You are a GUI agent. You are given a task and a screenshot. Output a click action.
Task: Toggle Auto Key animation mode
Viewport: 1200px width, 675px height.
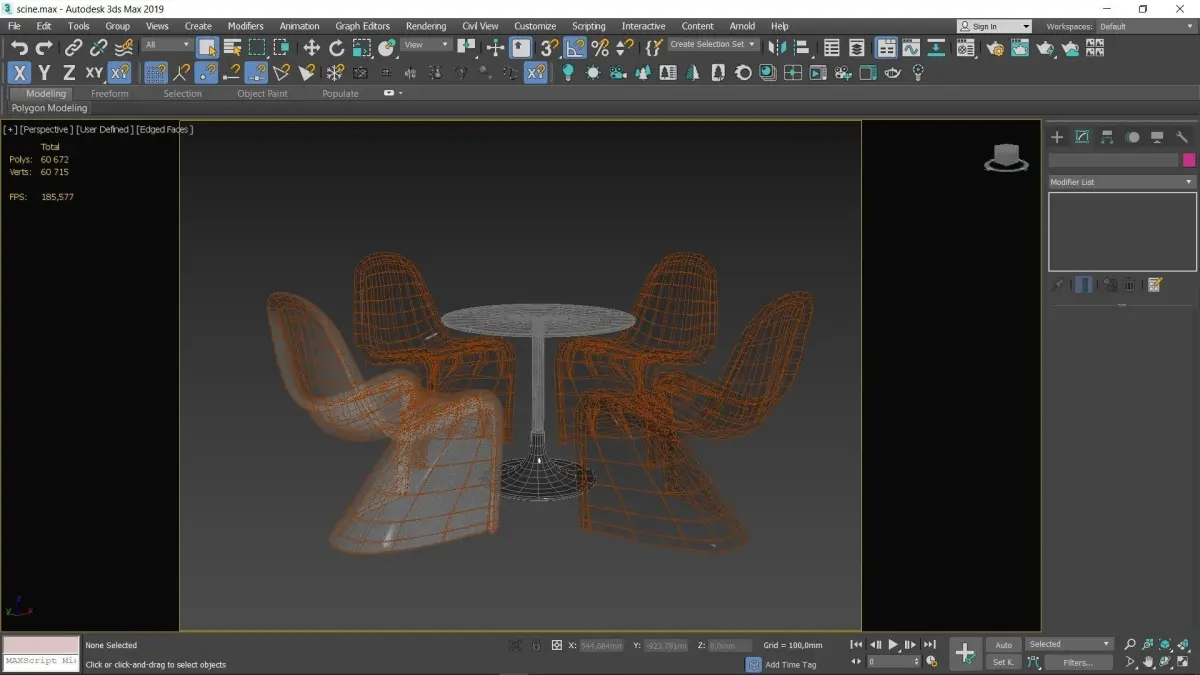[x=1003, y=645]
